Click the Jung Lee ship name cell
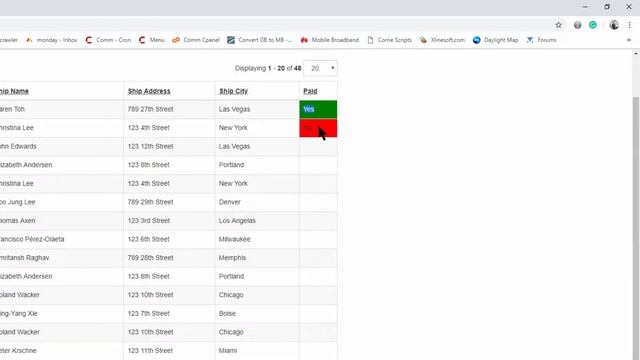 tap(61, 202)
